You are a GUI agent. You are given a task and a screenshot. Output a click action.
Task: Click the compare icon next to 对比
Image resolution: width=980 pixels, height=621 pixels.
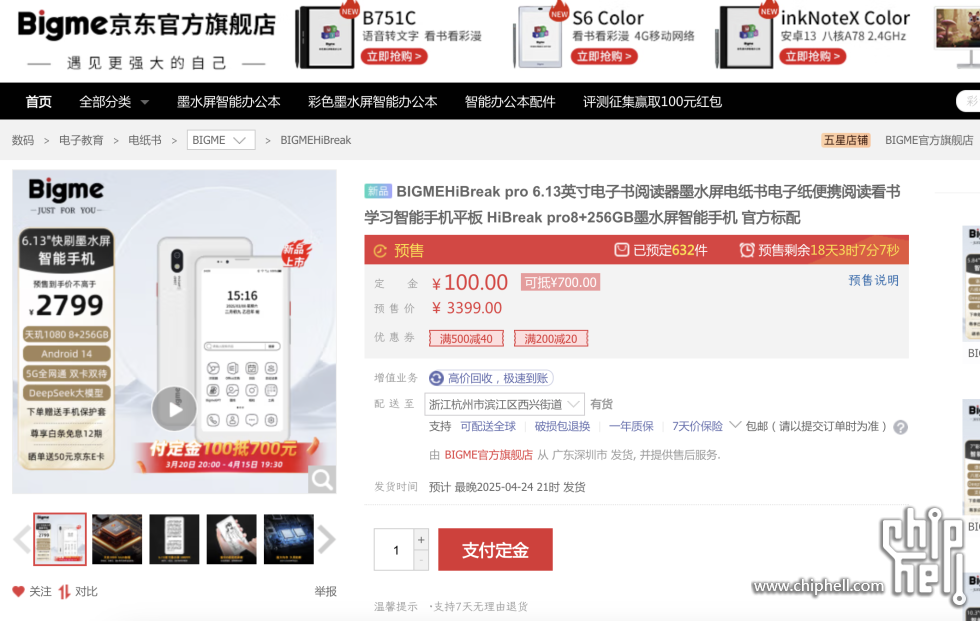(x=64, y=591)
